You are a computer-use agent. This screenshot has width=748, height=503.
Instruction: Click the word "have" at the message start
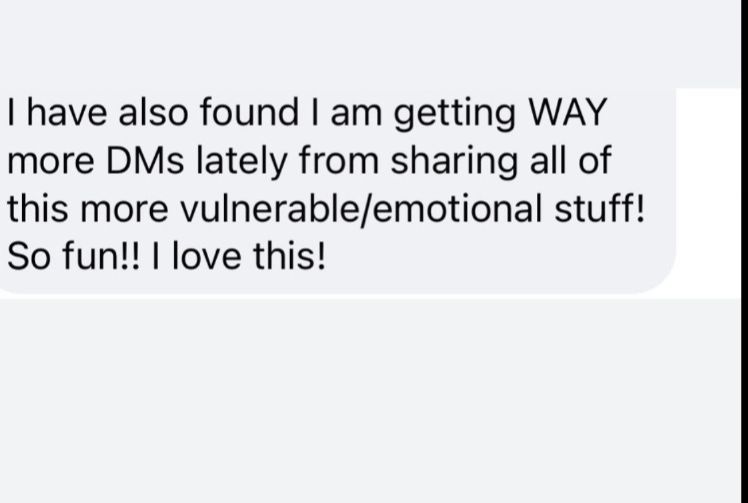pyautogui.click(x=67, y=113)
